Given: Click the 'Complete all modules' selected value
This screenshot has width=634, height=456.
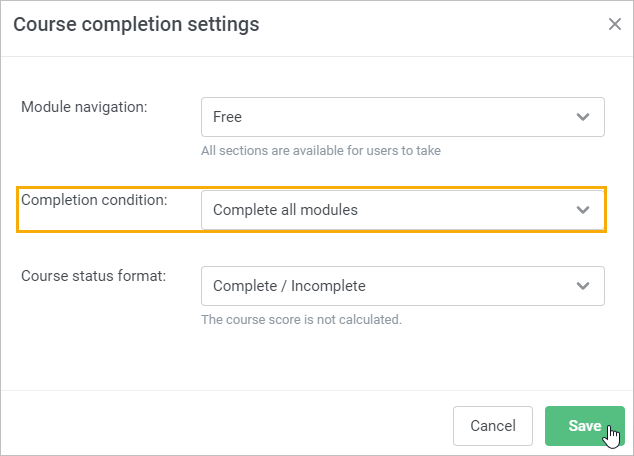Looking at the screenshot, I should coord(285,210).
